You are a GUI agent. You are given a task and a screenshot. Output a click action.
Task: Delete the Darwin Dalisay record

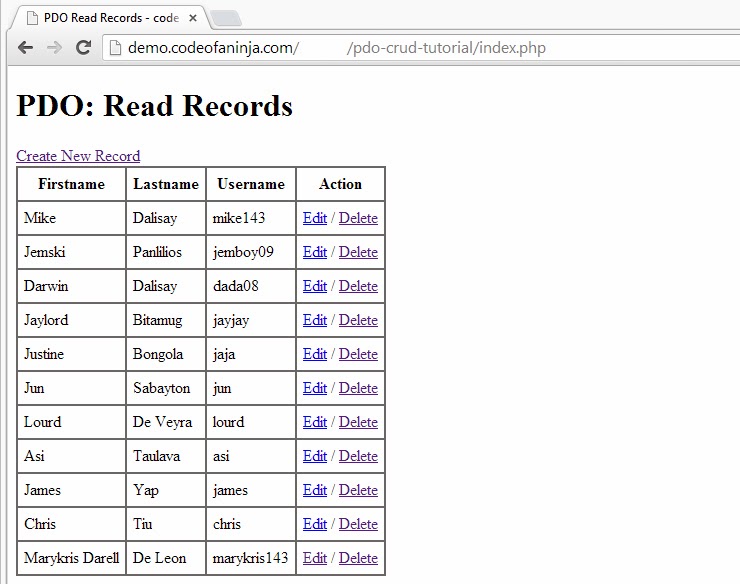pyautogui.click(x=358, y=286)
